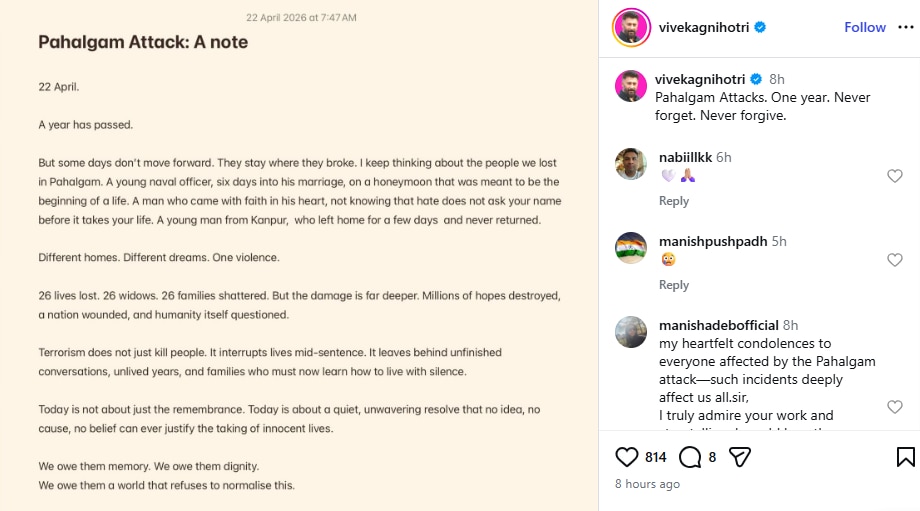Reply to manishpushpadh's comment
The image size is (920, 511).
674,285
